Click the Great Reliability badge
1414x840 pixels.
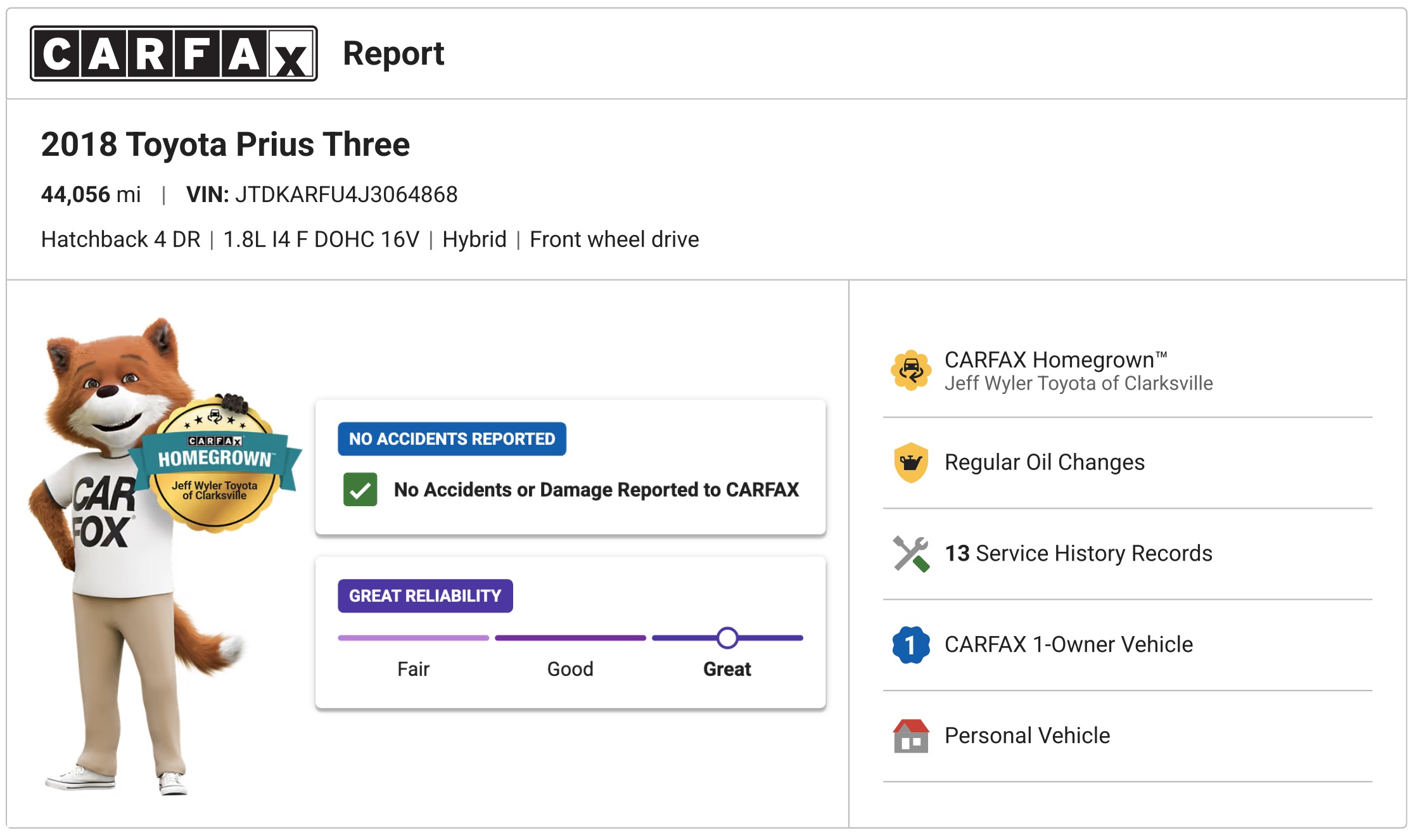425,596
